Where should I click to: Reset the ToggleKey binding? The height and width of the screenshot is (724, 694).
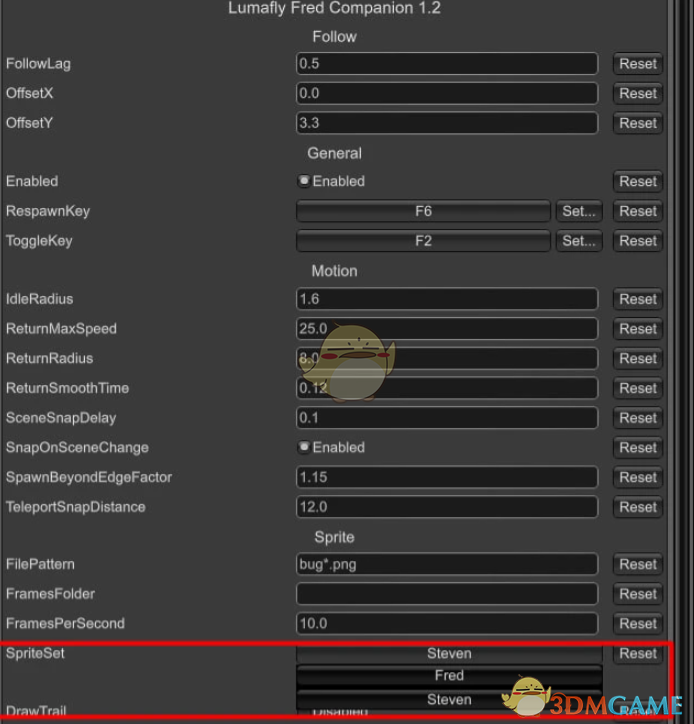click(638, 241)
